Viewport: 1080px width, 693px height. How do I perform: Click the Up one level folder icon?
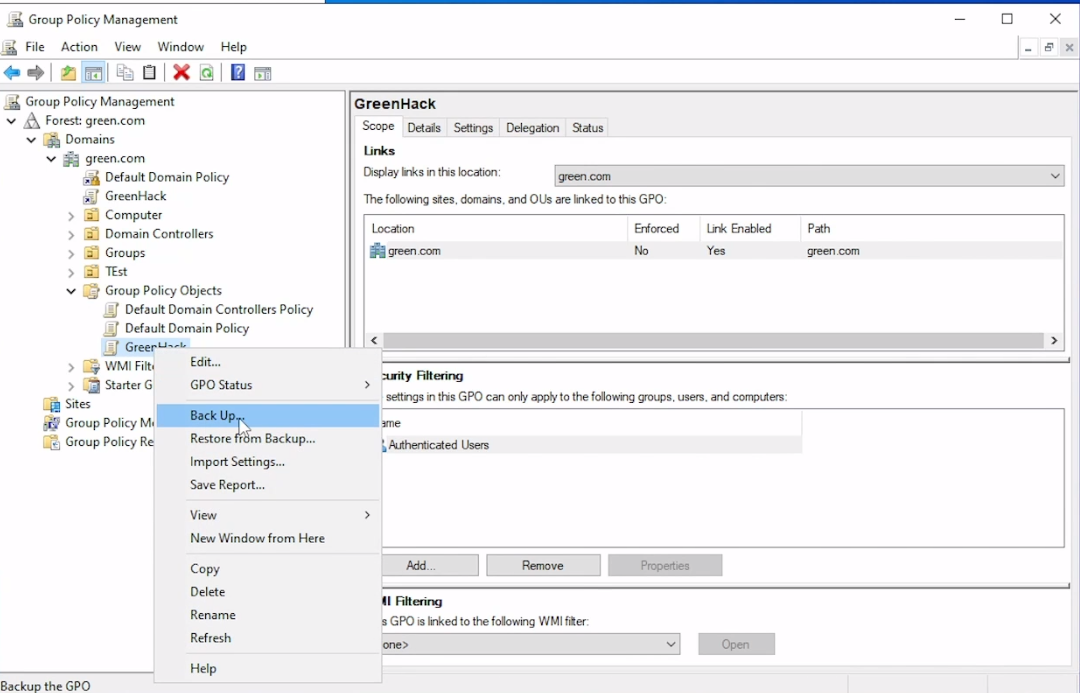[x=68, y=72]
